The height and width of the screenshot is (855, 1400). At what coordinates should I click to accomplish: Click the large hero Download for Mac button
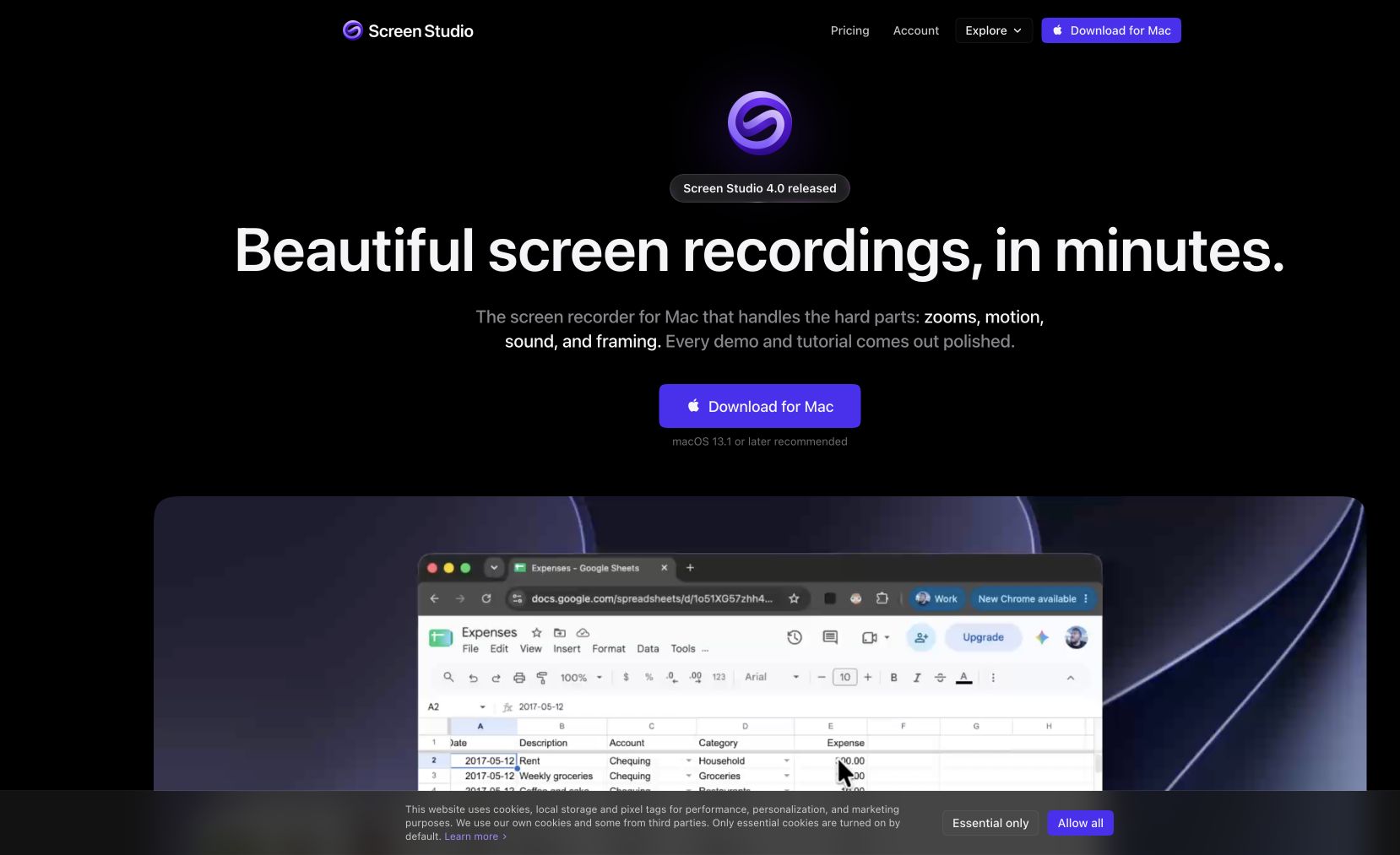tap(760, 406)
